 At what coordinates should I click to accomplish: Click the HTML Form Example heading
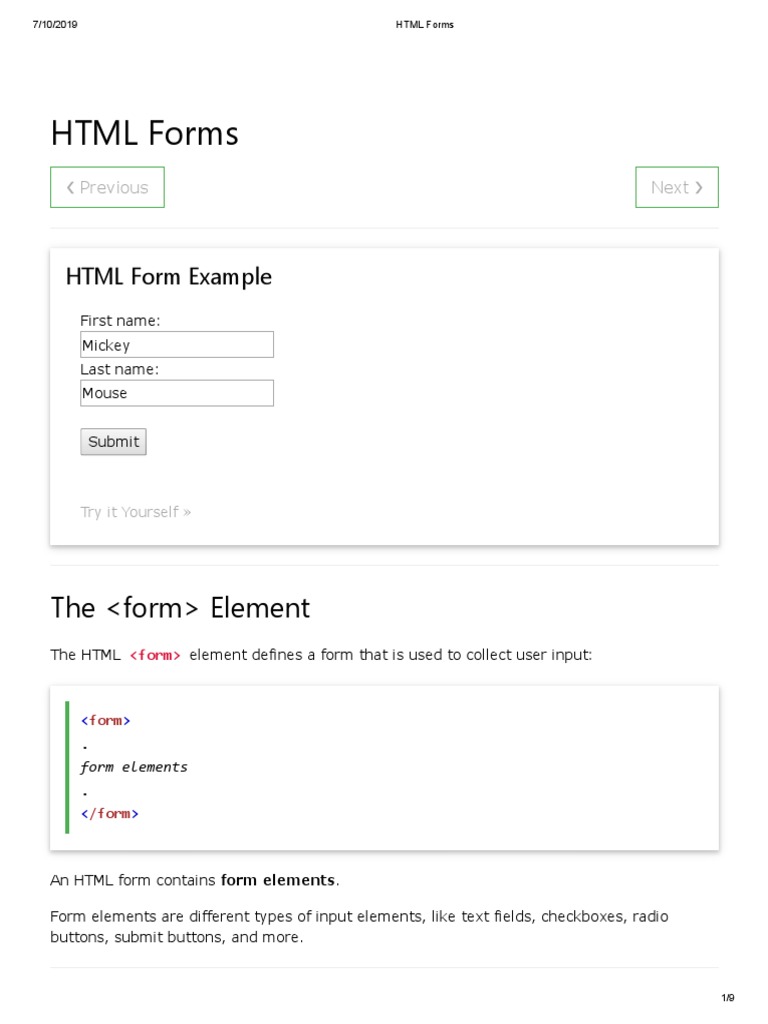tap(169, 277)
